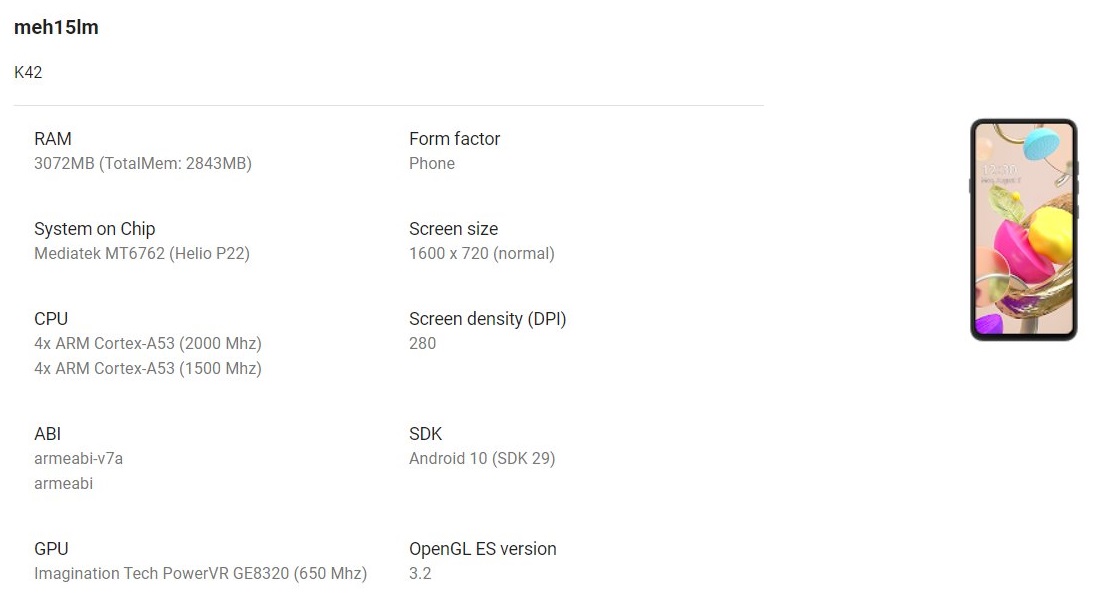Click the K42 model name text
The height and width of the screenshot is (595, 1105).
click(x=28, y=73)
